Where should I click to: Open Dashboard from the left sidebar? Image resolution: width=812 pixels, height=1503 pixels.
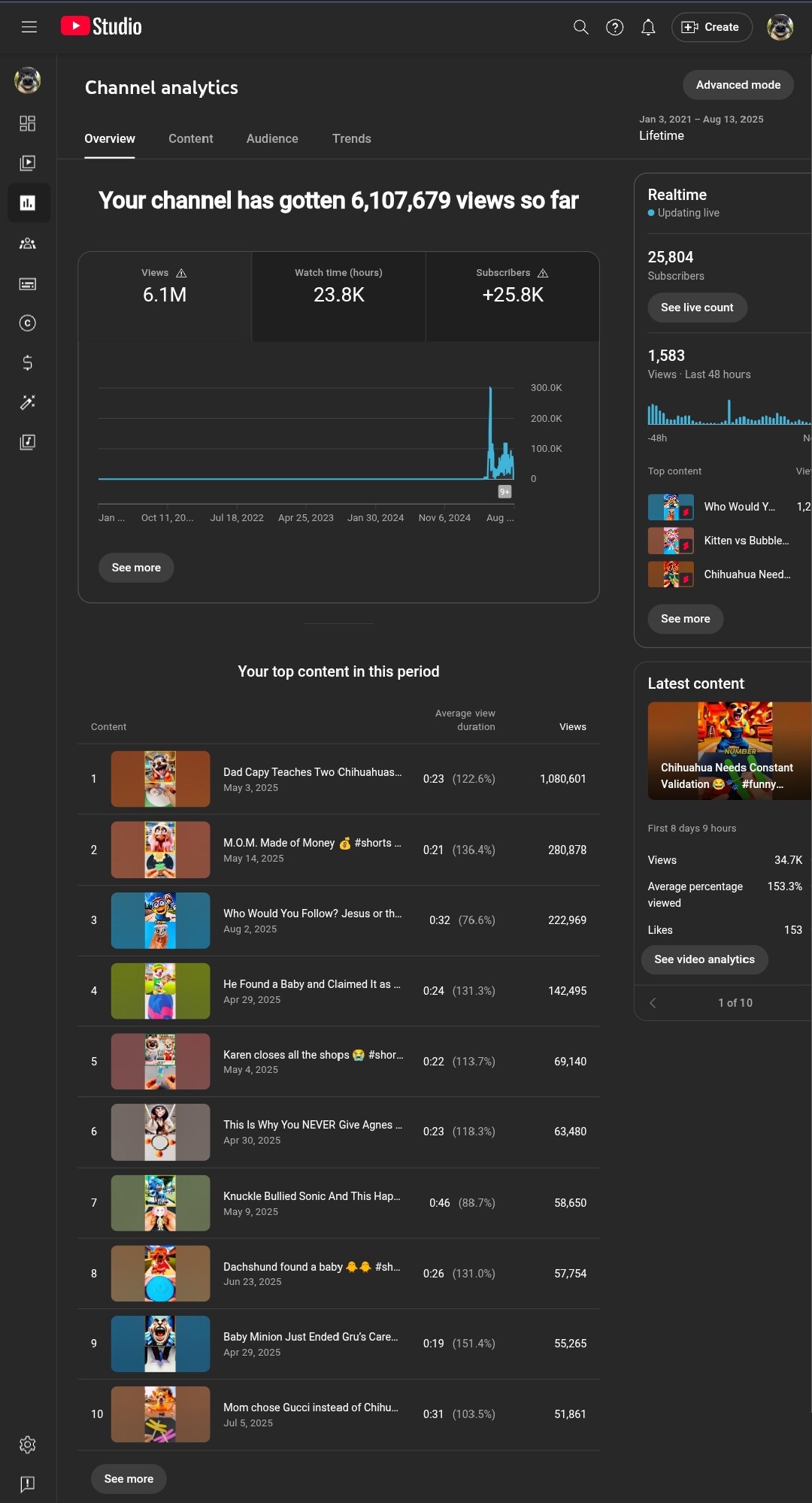tap(28, 123)
